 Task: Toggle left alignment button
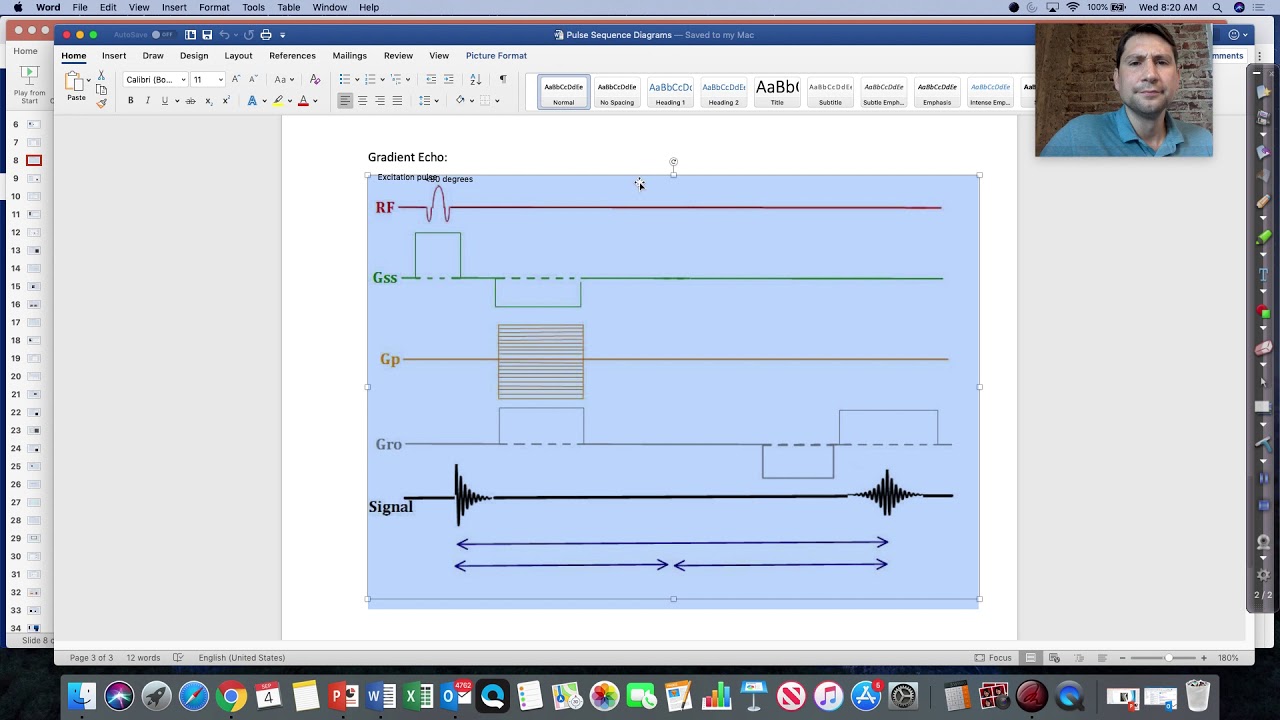[345, 101]
